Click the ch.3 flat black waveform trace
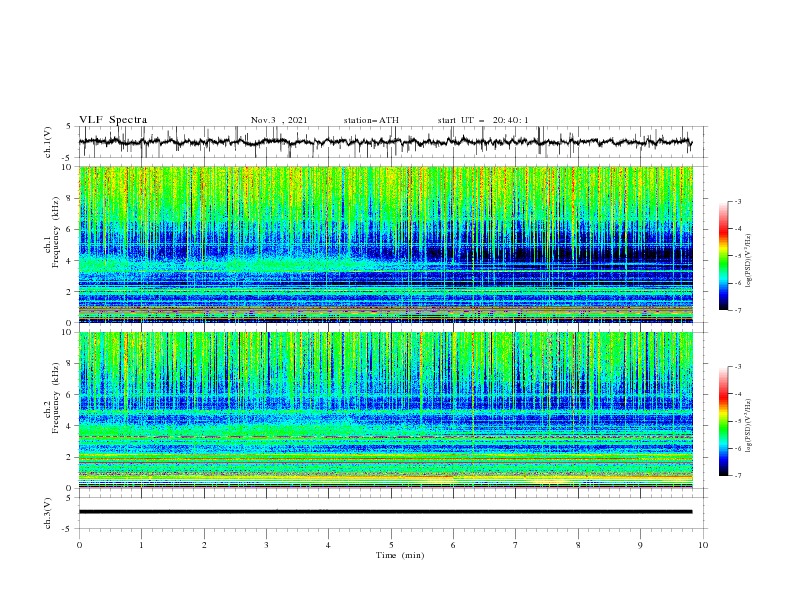This screenshot has height=612, width=792. pyautogui.click(x=385, y=512)
